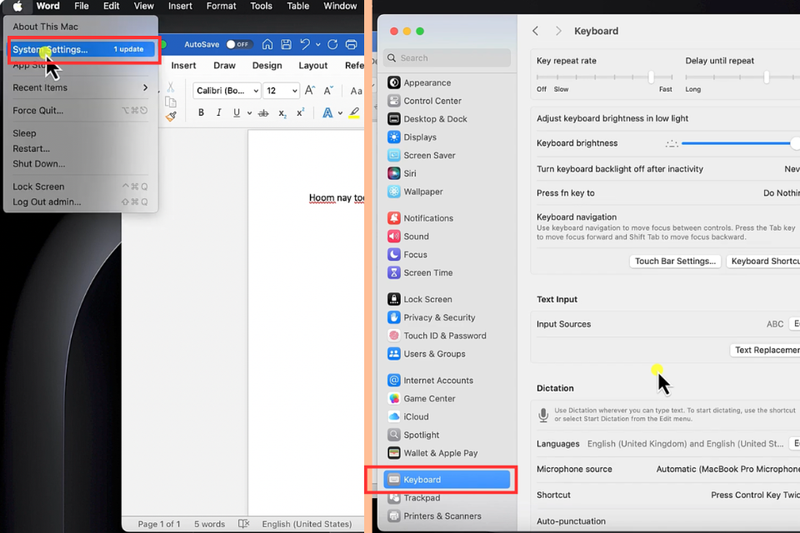Image resolution: width=800 pixels, height=533 pixels.
Task: Choose Force Quit from Apple menu
Action: (x=80, y=111)
